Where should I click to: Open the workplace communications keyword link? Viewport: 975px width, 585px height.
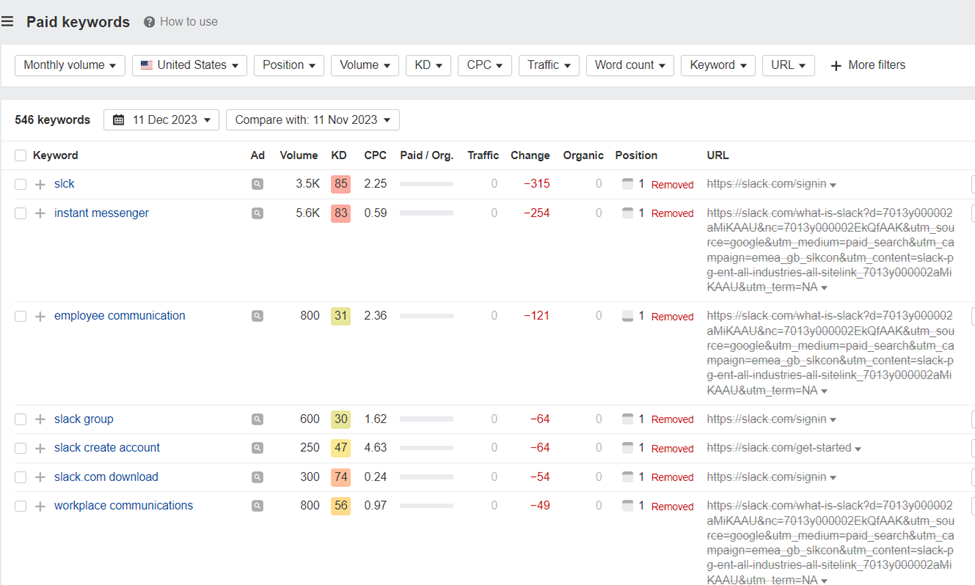point(123,506)
